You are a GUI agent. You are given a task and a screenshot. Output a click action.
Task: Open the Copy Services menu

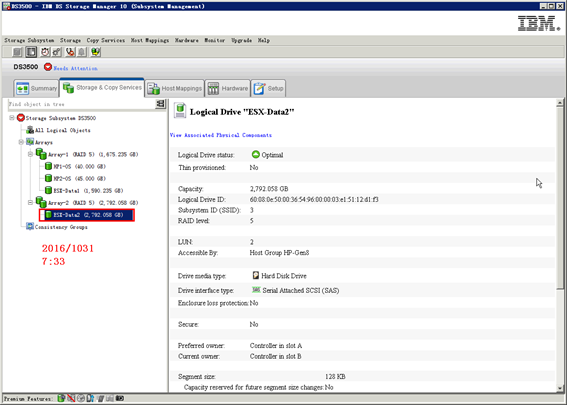click(x=106, y=40)
